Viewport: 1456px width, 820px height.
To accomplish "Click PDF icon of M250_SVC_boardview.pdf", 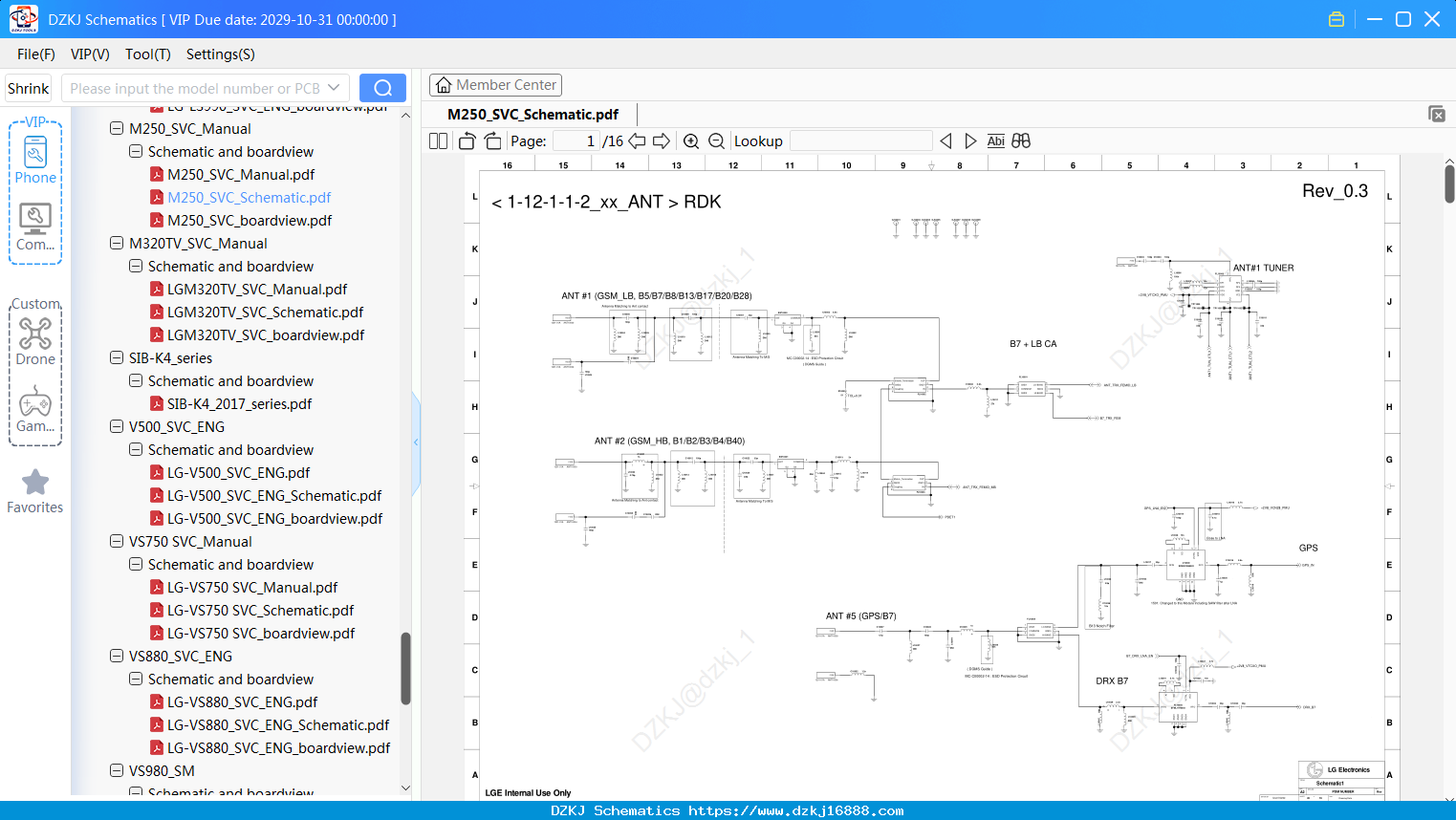I will [157, 220].
